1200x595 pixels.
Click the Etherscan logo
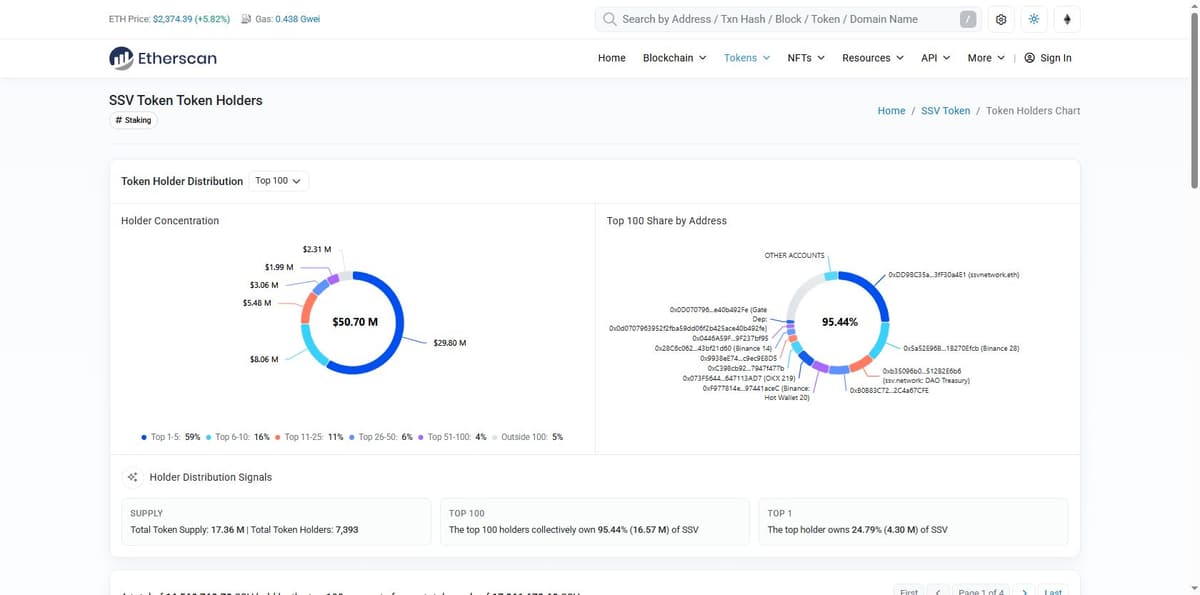coord(162,58)
